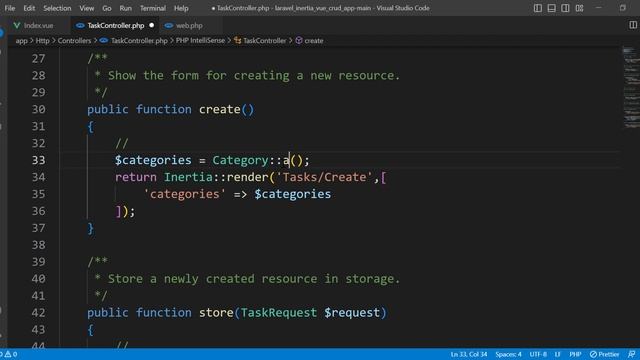
Task: Click 'render' method call on line 34
Action: click(x=247, y=177)
